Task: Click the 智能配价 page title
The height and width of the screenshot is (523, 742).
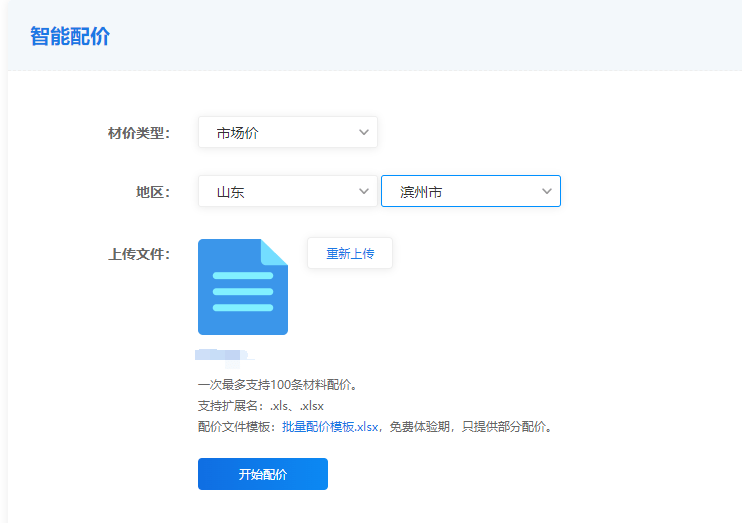Action: click(70, 36)
